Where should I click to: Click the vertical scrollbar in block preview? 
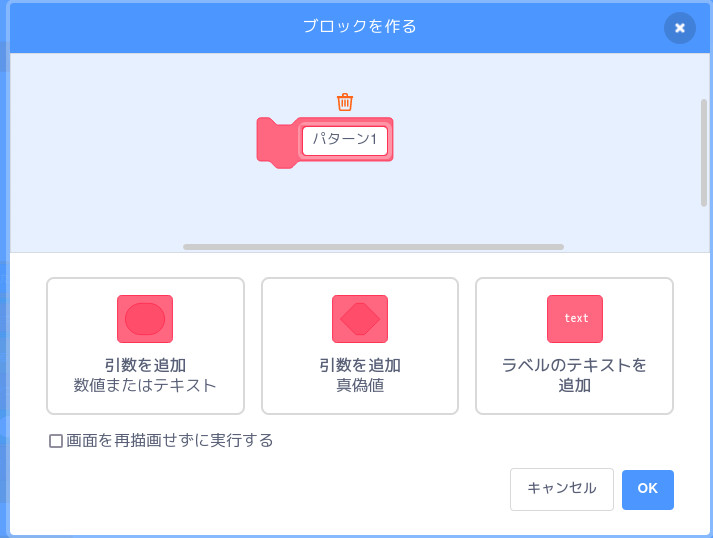(704, 153)
